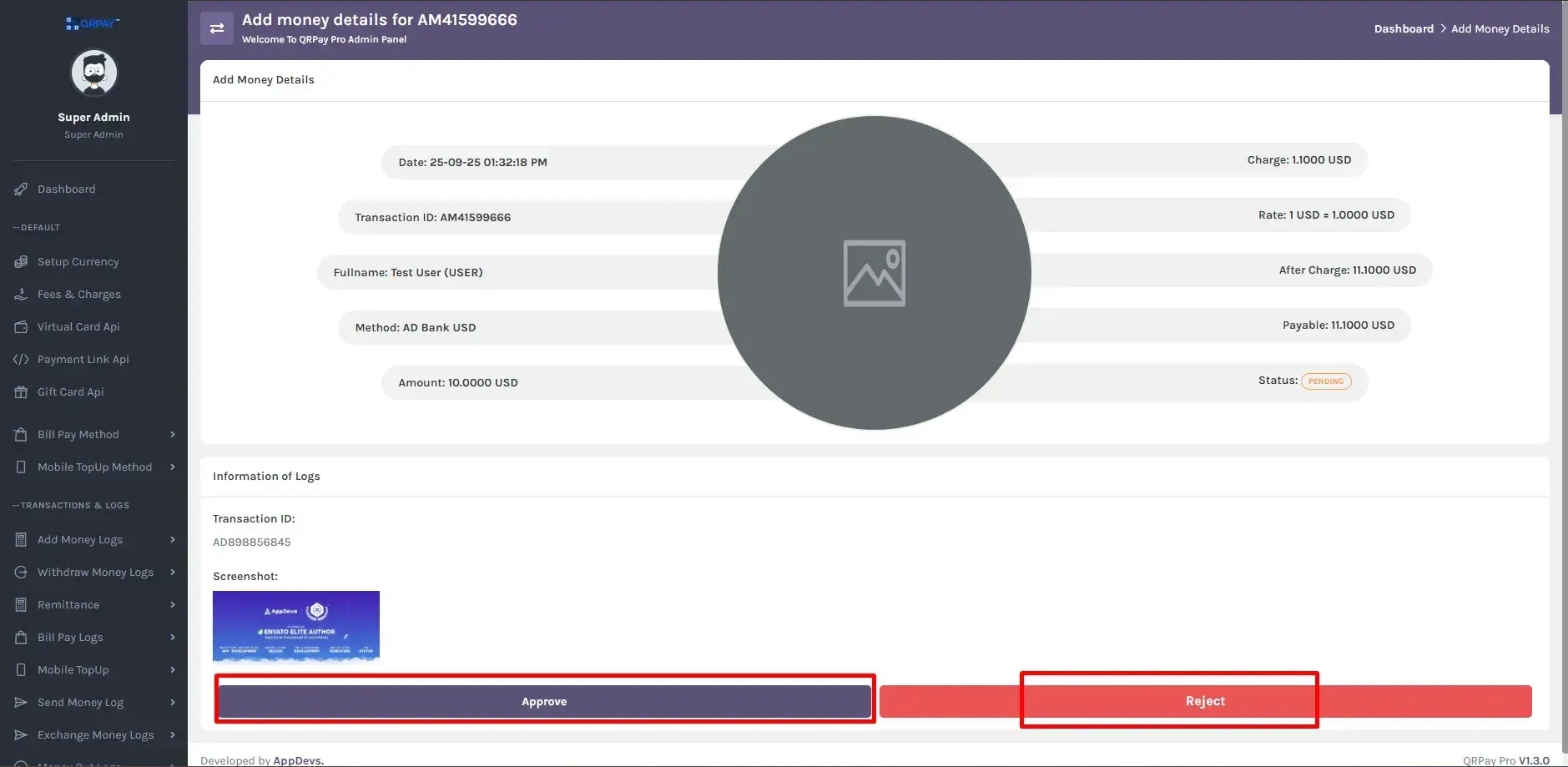Click the Bill Pay Method bag icon
The image size is (1568, 767).
click(21, 435)
